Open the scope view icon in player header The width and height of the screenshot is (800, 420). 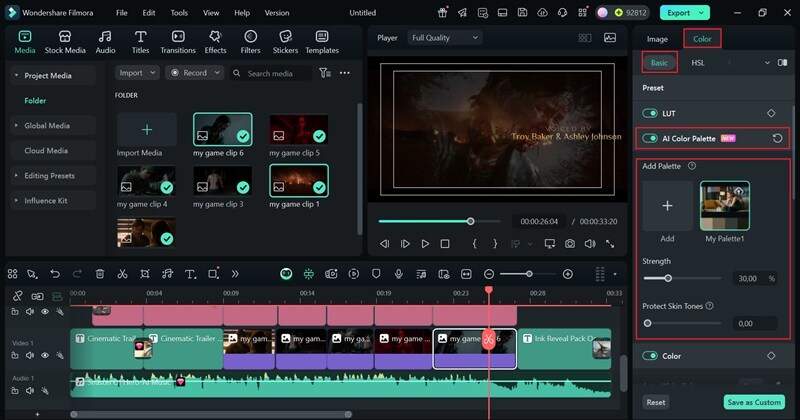pyautogui.click(x=610, y=38)
